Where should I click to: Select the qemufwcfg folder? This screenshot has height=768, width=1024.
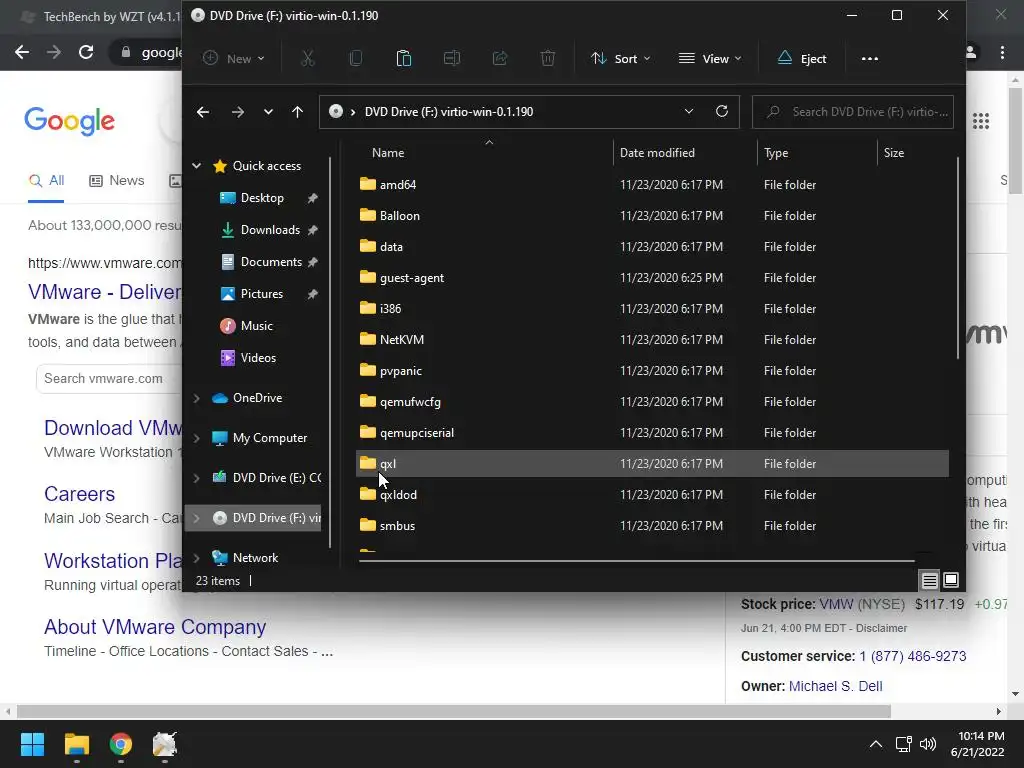652,402
